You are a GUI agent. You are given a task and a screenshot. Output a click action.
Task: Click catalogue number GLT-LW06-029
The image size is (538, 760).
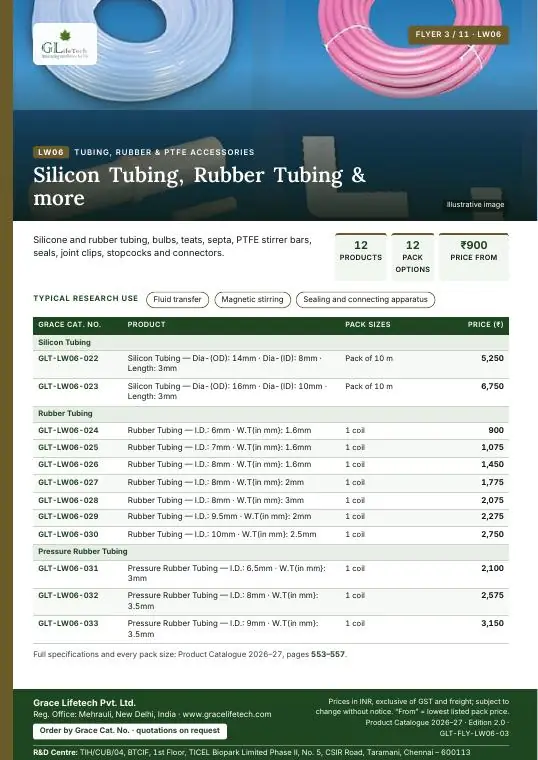point(68,517)
